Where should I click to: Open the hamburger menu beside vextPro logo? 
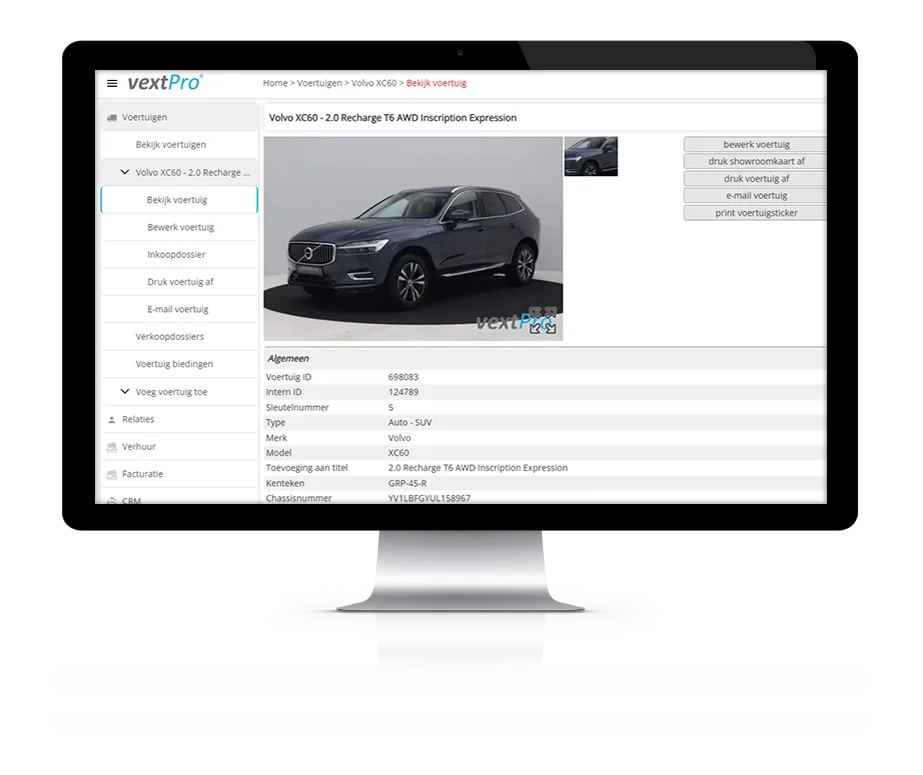point(112,83)
